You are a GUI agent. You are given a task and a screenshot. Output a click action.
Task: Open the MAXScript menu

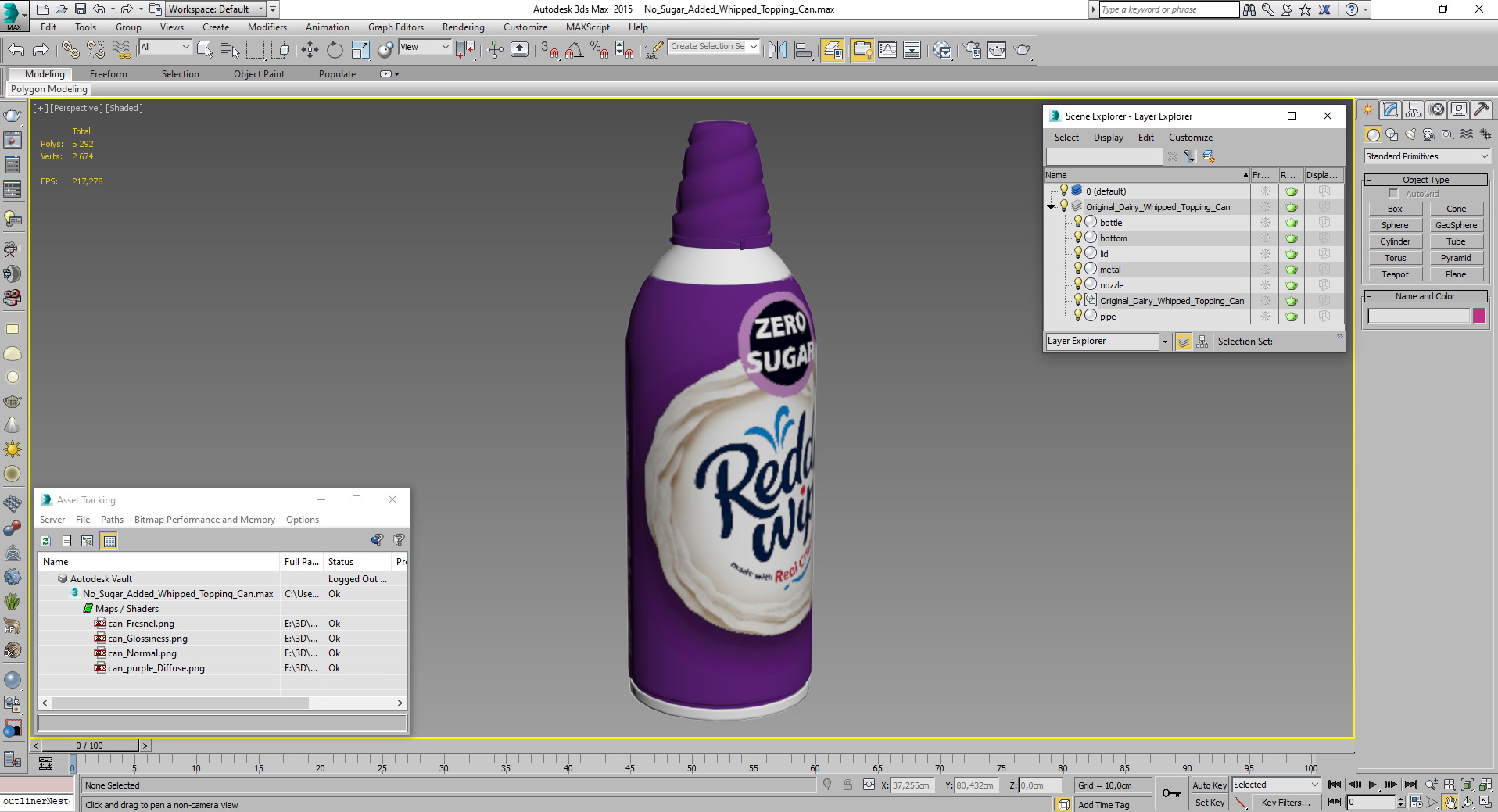(x=588, y=27)
